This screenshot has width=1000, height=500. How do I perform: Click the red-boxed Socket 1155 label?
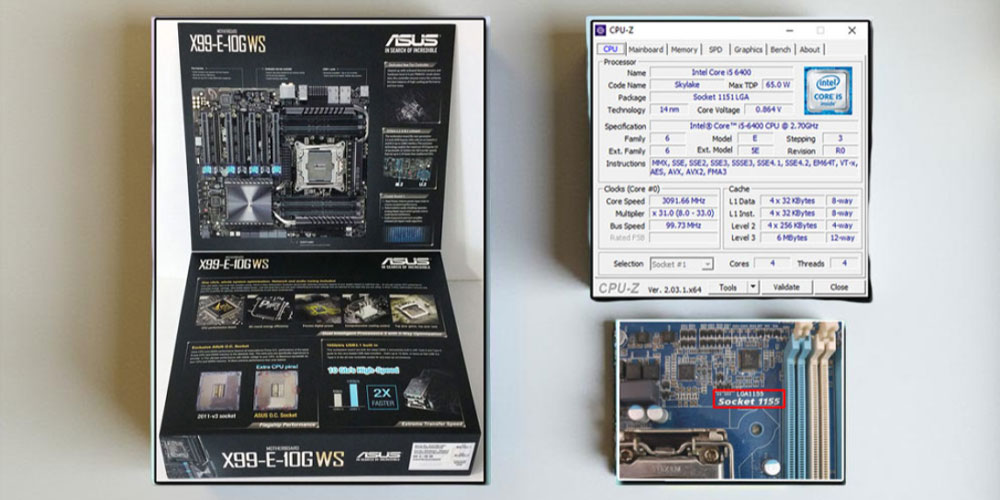click(748, 399)
